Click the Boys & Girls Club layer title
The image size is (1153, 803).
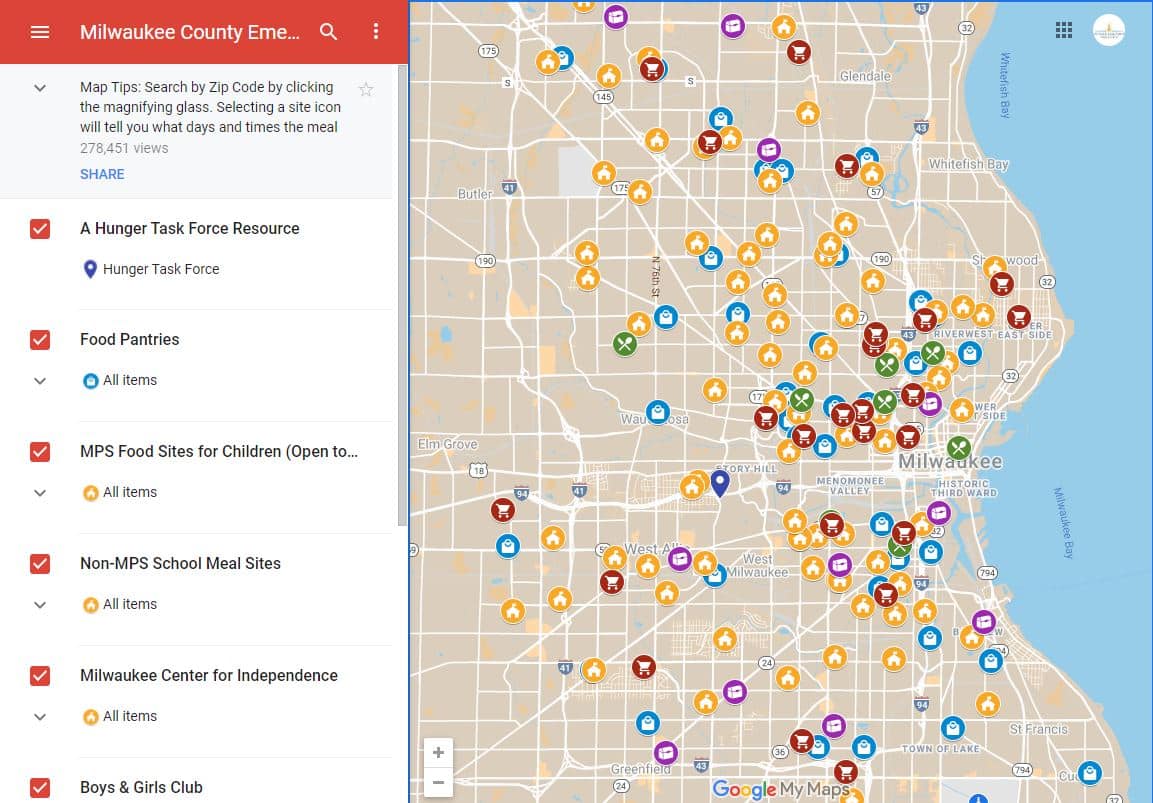pos(141,788)
